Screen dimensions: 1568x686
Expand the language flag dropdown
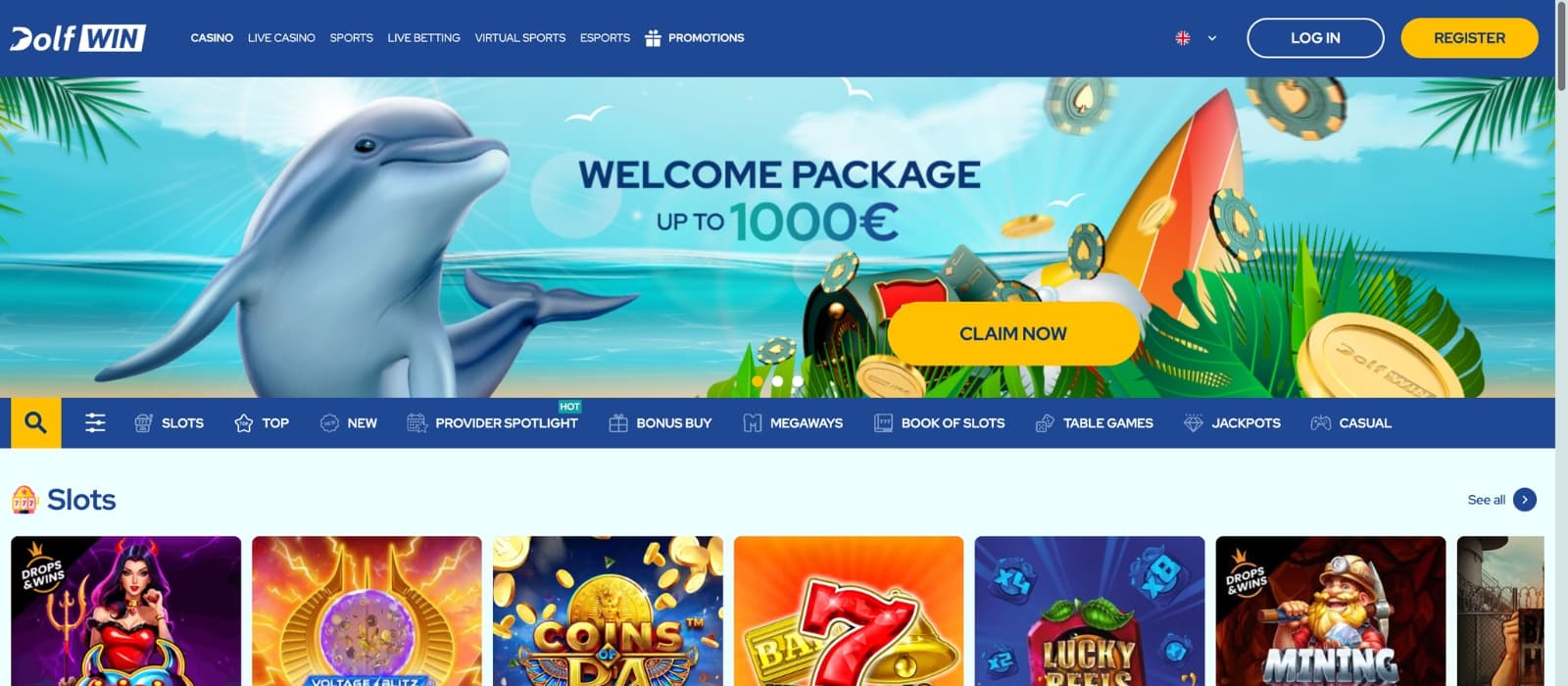[x=1196, y=38]
